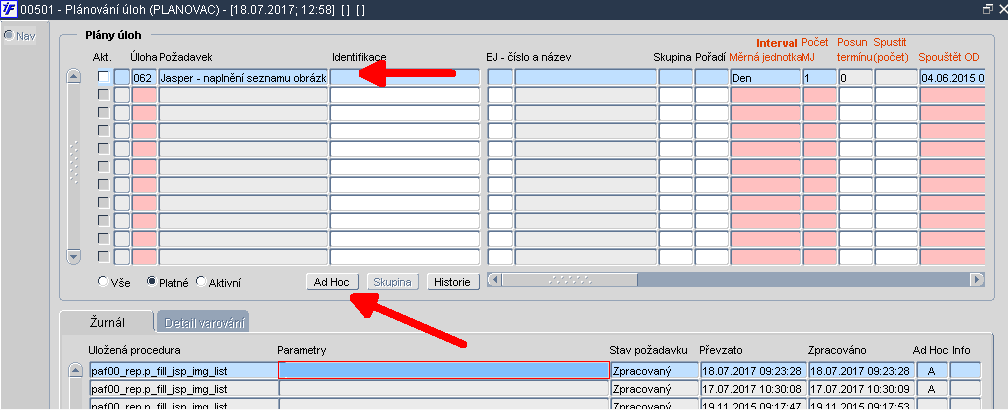Open Historie for the selected plan
Image resolution: width=1008 pixels, height=410 pixels.
(x=453, y=281)
